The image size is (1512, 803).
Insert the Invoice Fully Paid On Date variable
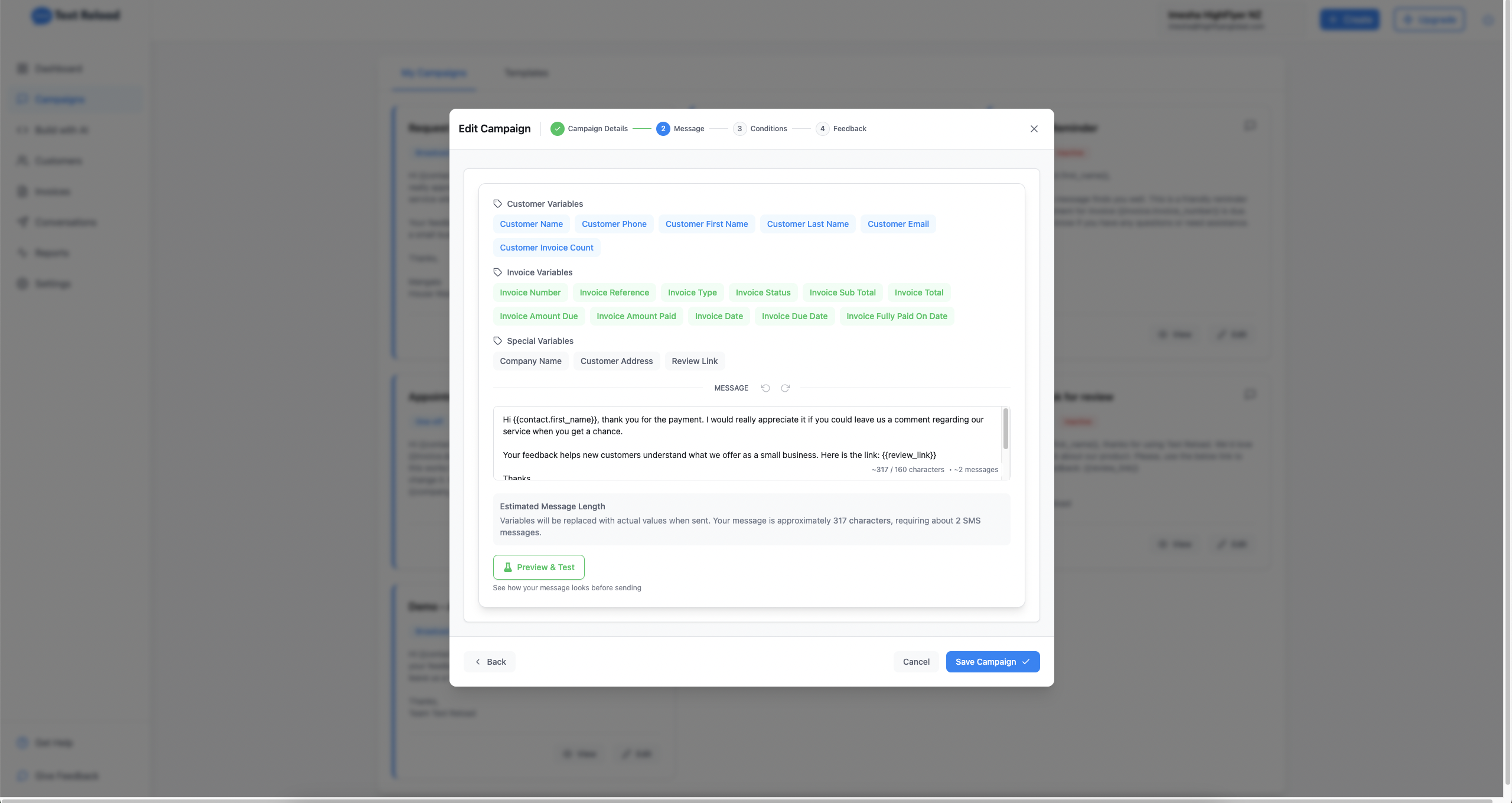(x=897, y=316)
